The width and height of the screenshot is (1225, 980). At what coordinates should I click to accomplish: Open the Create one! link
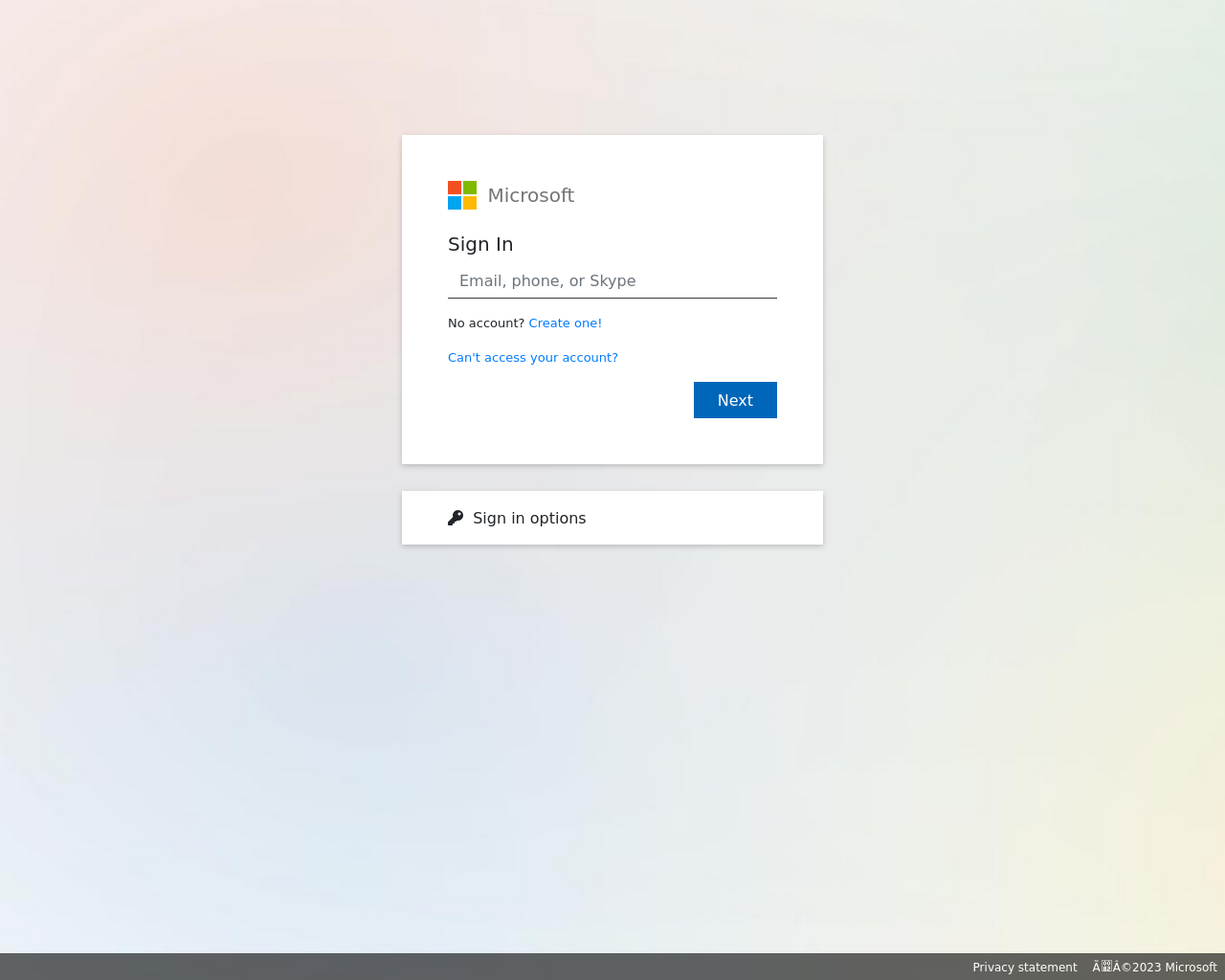pyautogui.click(x=566, y=323)
